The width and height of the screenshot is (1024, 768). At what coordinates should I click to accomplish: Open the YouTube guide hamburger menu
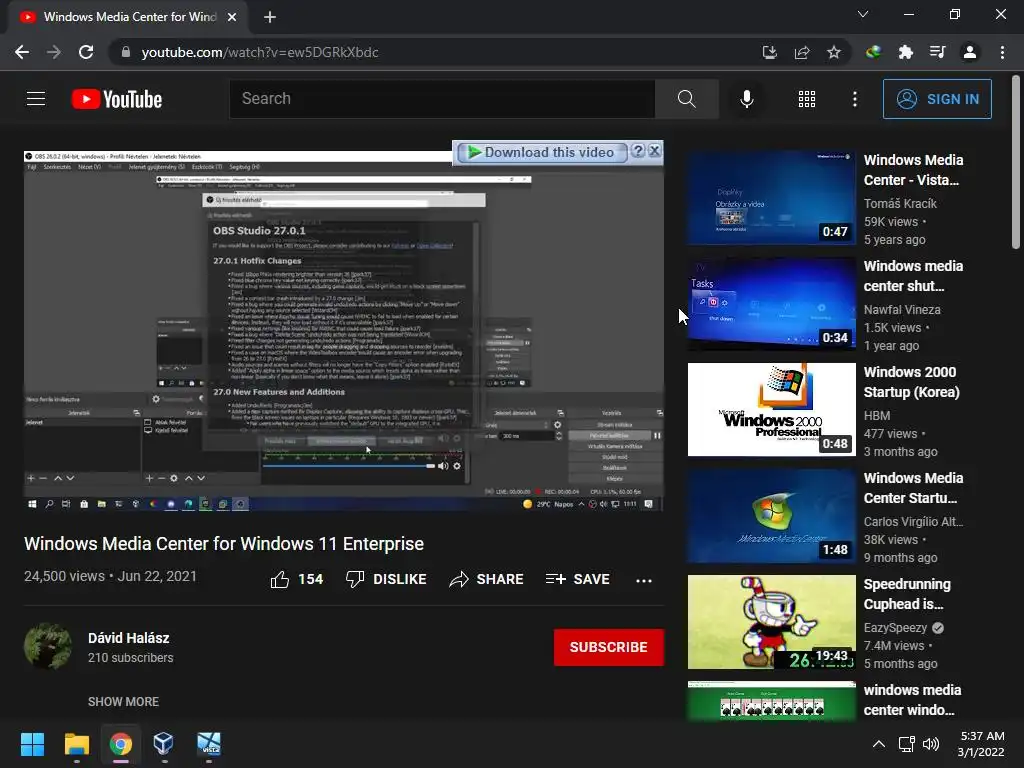tap(36, 99)
